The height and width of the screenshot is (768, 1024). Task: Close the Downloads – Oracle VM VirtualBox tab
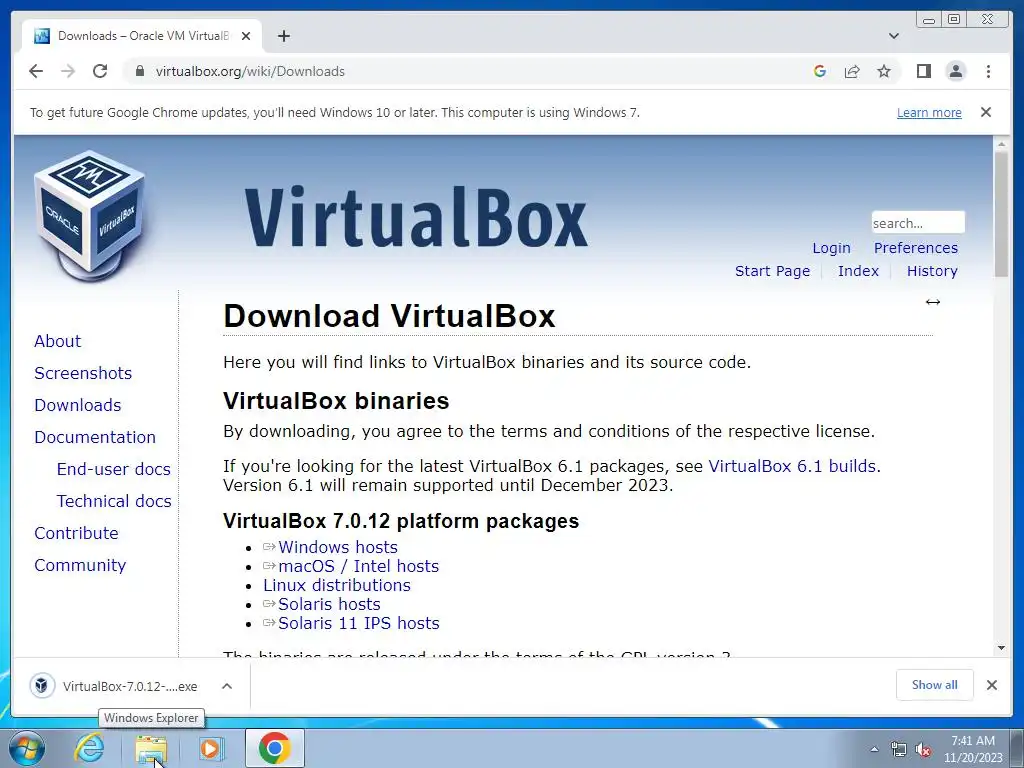pyautogui.click(x=246, y=36)
